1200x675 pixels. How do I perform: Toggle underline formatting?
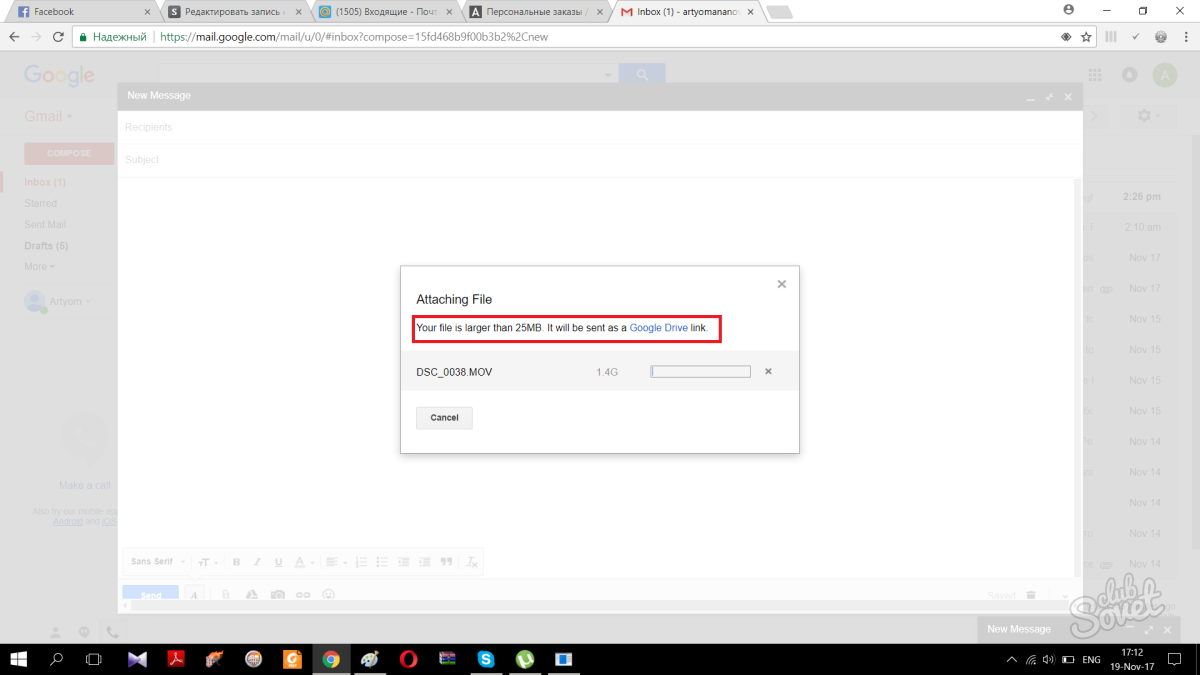(278, 562)
